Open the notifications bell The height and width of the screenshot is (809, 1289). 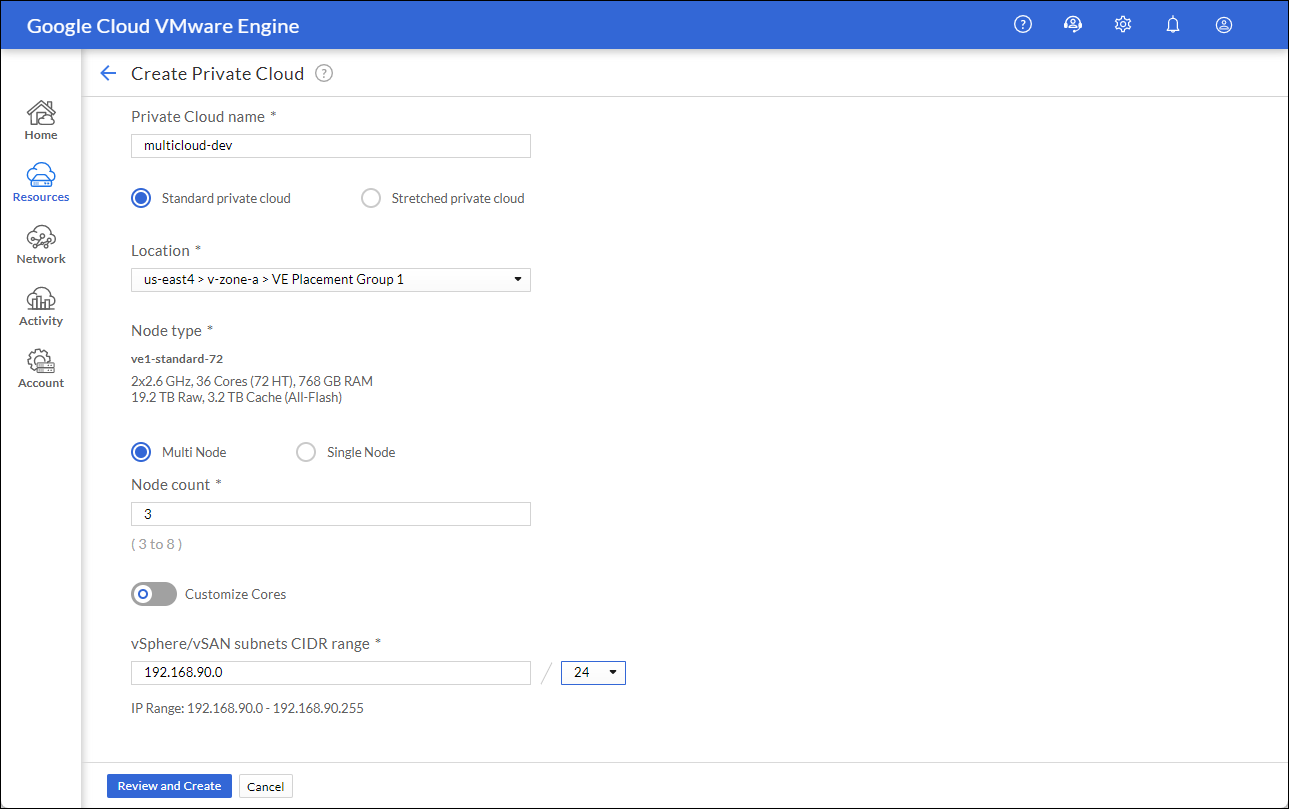click(x=1173, y=25)
